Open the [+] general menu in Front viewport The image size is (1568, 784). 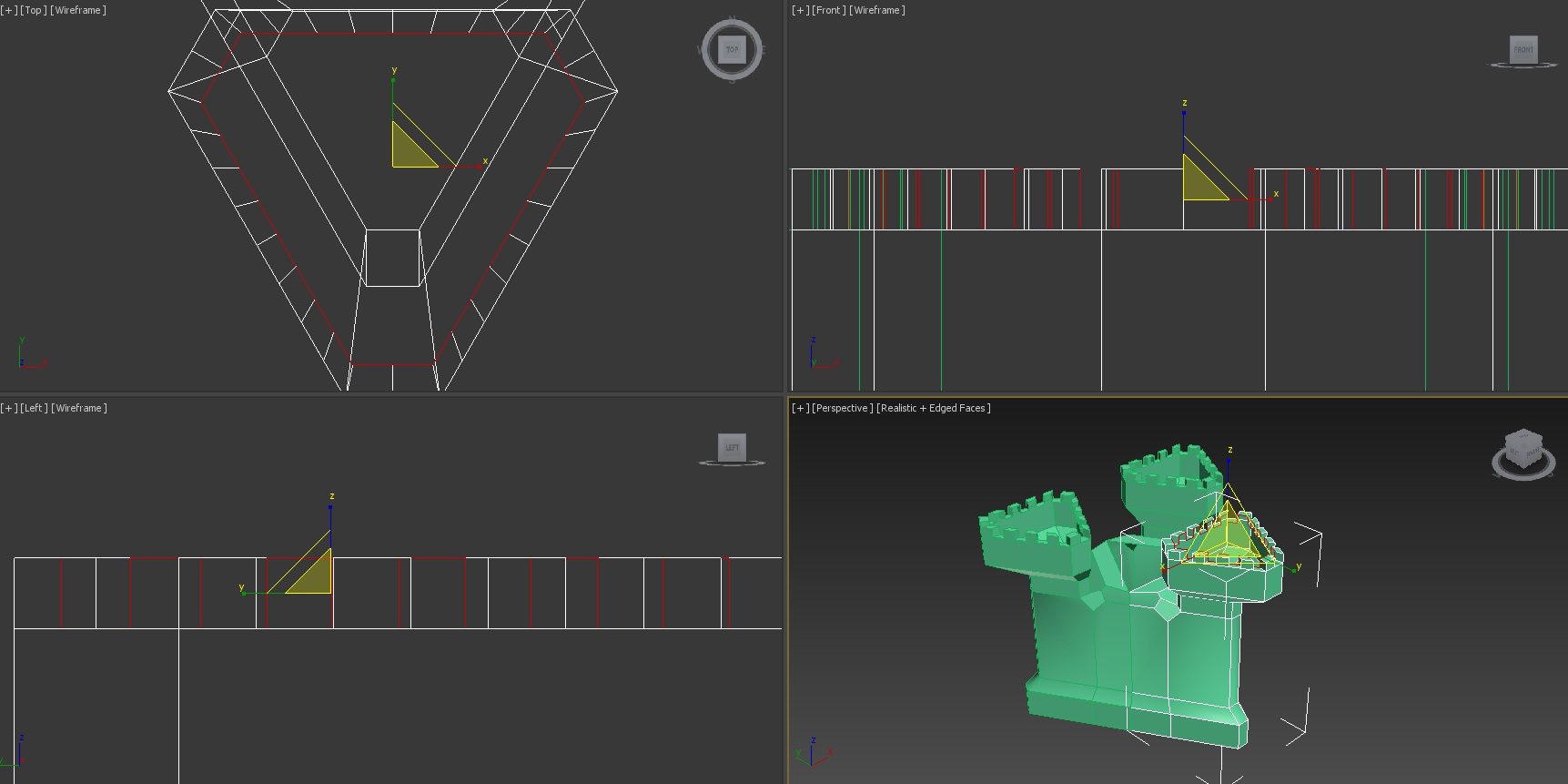pyautogui.click(x=800, y=10)
